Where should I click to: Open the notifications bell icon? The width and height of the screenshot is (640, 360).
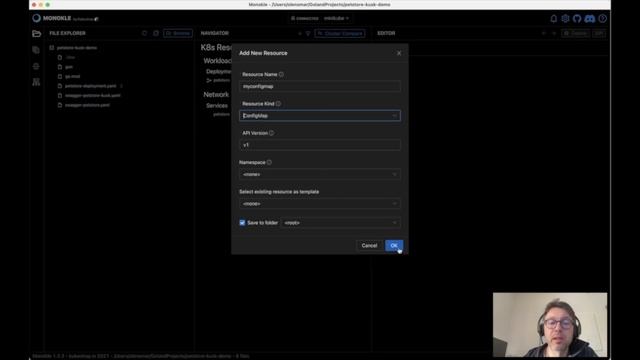[553, 18]
